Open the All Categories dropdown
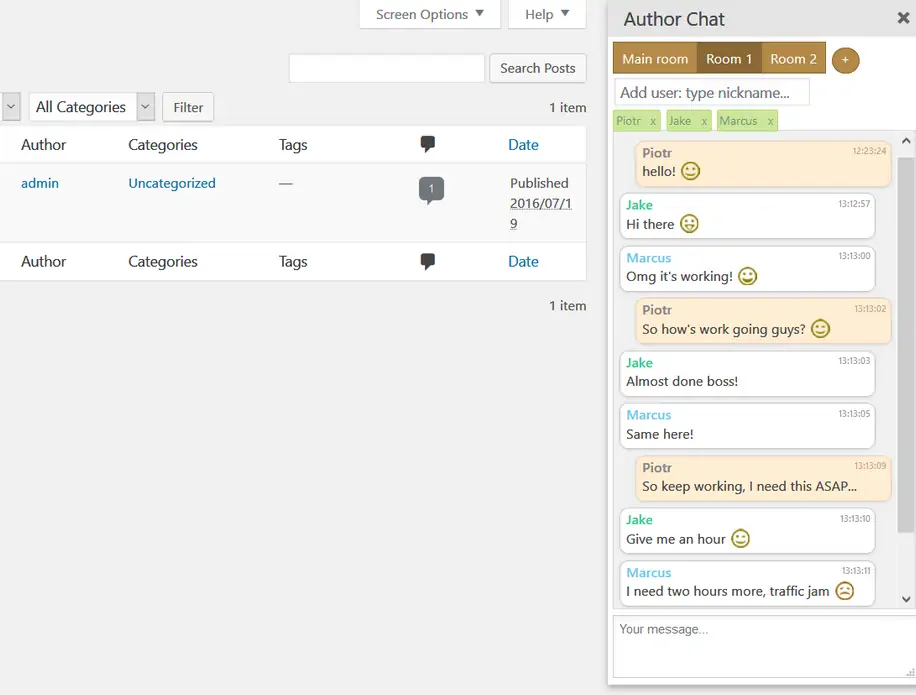 coord(91,107)
